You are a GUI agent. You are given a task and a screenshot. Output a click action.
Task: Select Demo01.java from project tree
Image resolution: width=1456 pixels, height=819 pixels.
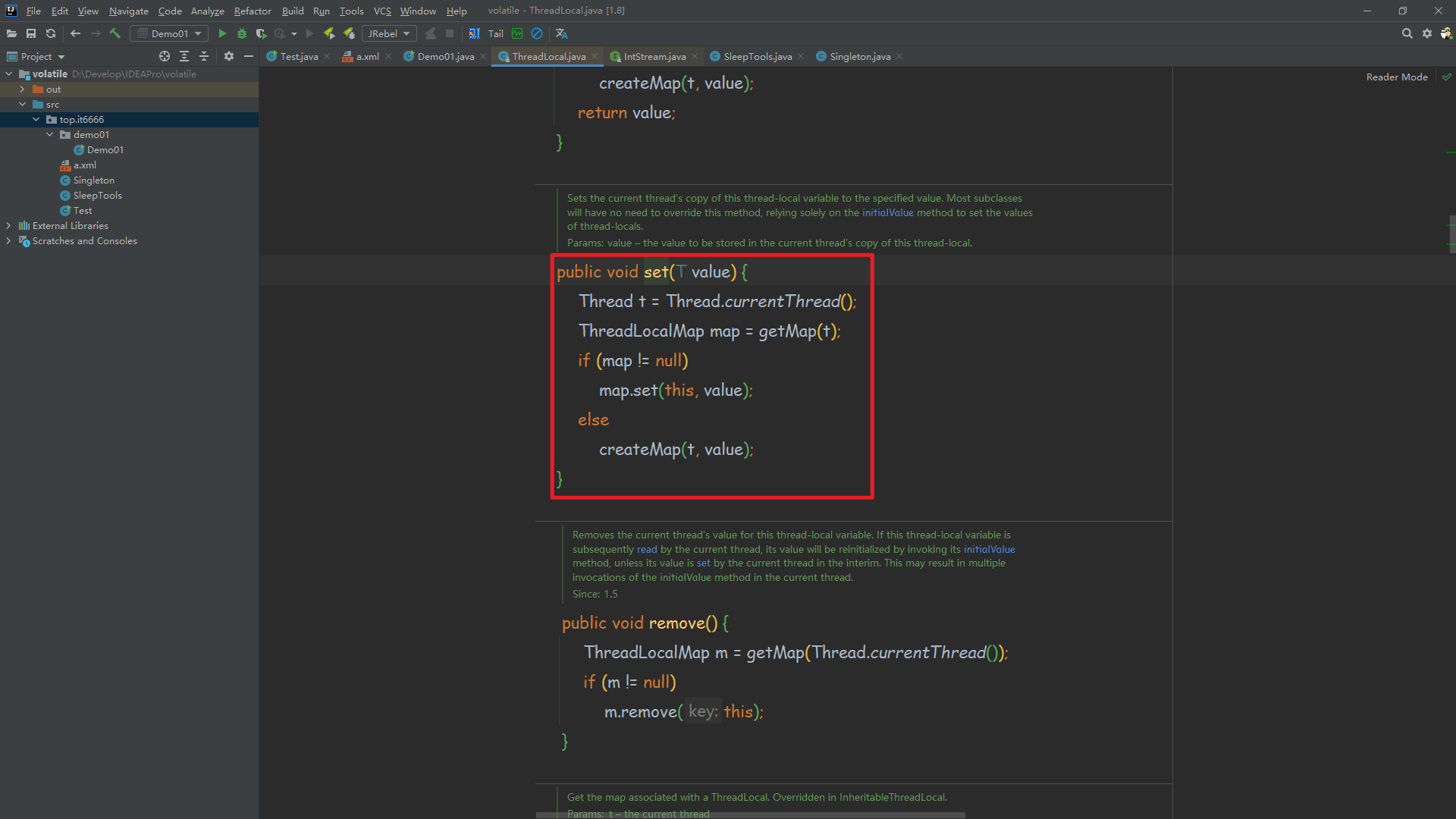tap(104, 149)
